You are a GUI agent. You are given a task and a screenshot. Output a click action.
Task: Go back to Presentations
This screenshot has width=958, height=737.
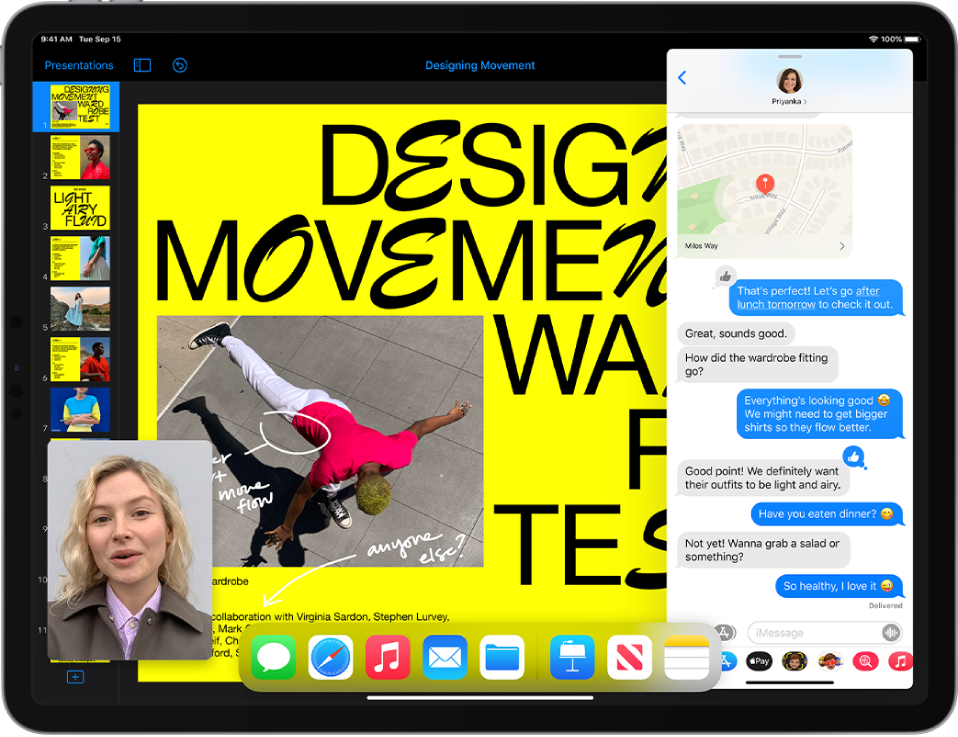pos(79,65)
